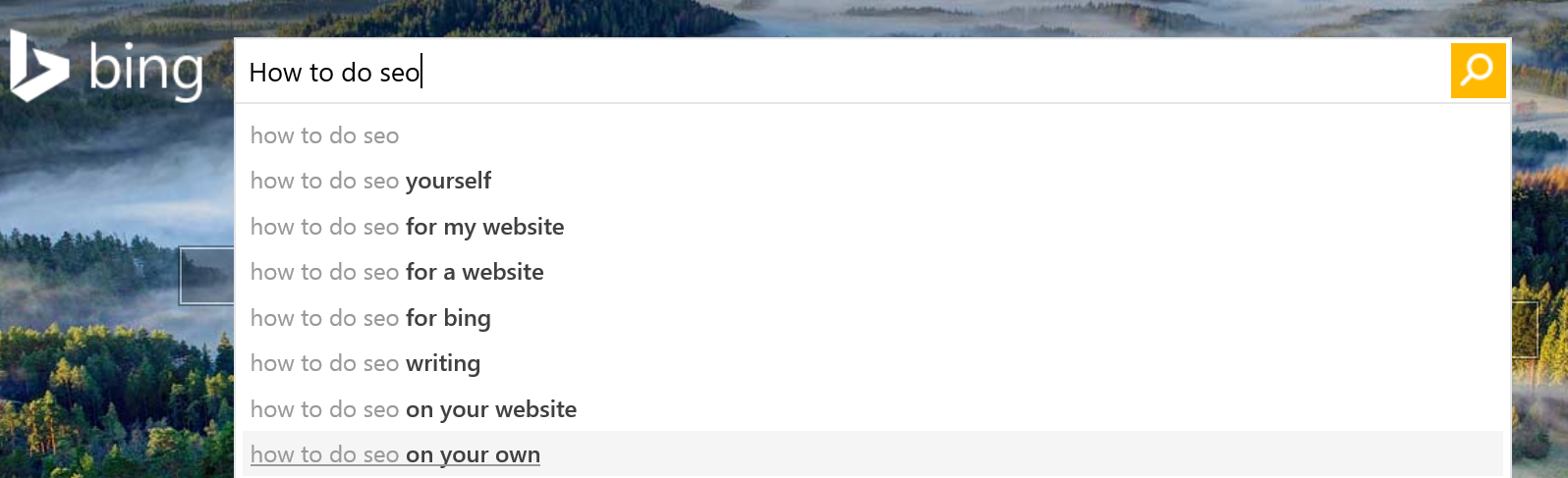Click the image hotspot square at right edge
Screen dimensions: 1568x478
coord(1526,330)
